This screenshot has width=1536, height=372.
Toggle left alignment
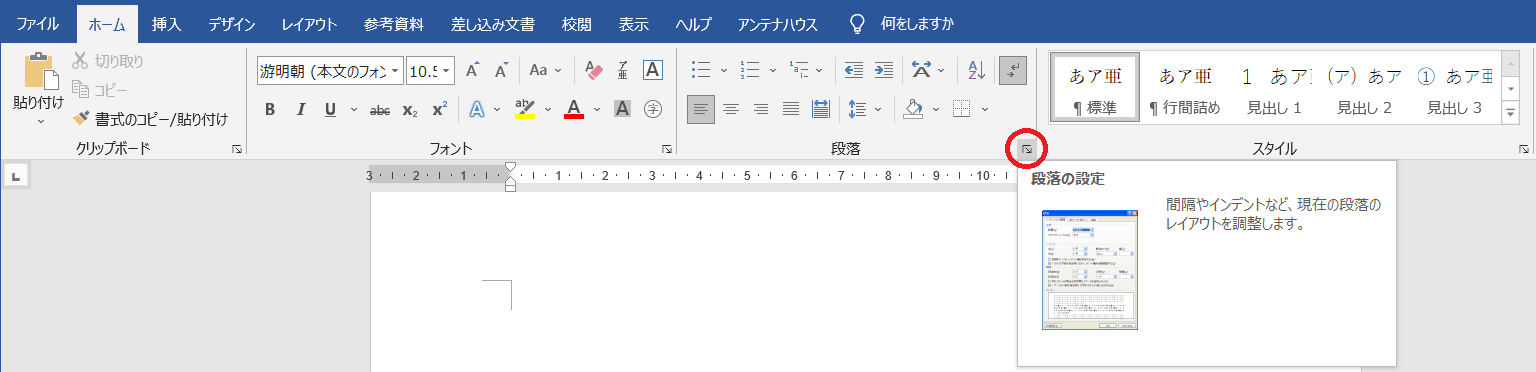(702, 109)
